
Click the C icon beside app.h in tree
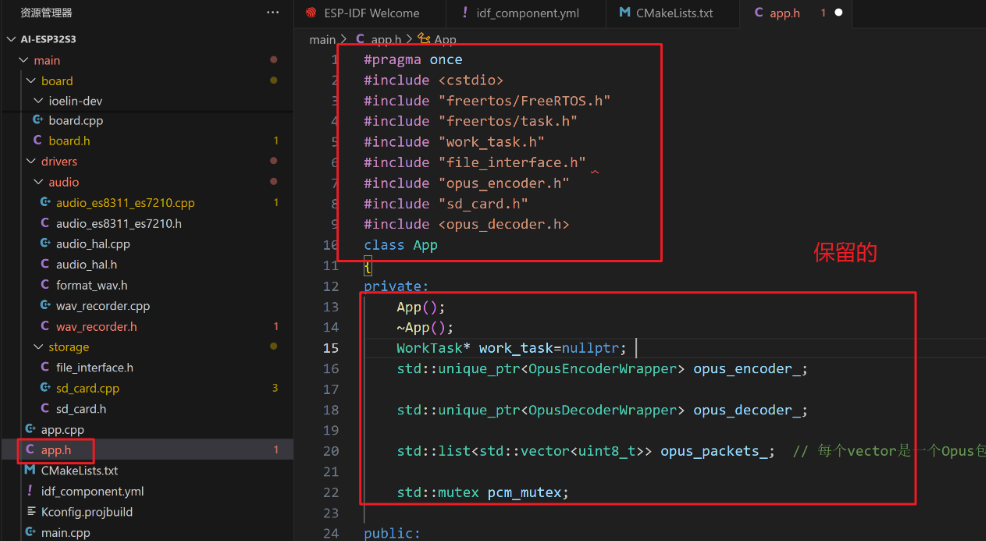[x=30, y=449]
